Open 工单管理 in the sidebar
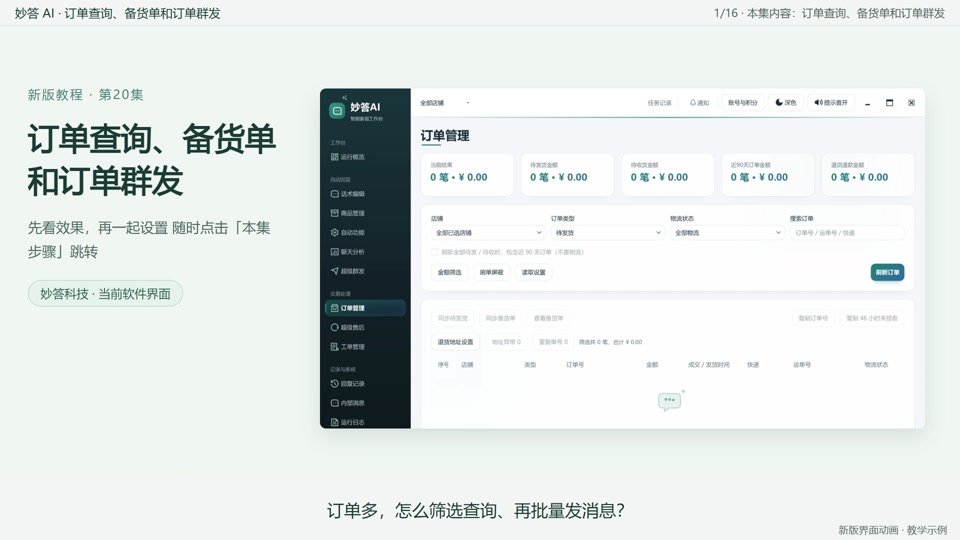Screen dimensions: 960x540 pos(348,347)
